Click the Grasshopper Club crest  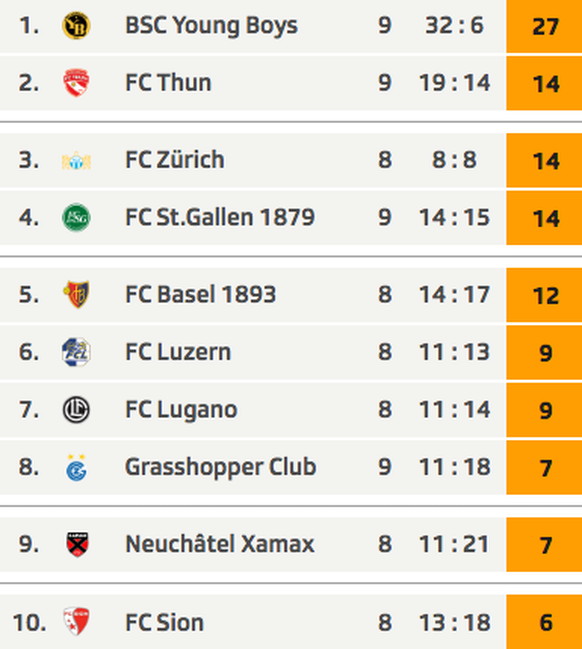[x=76, y=468]
